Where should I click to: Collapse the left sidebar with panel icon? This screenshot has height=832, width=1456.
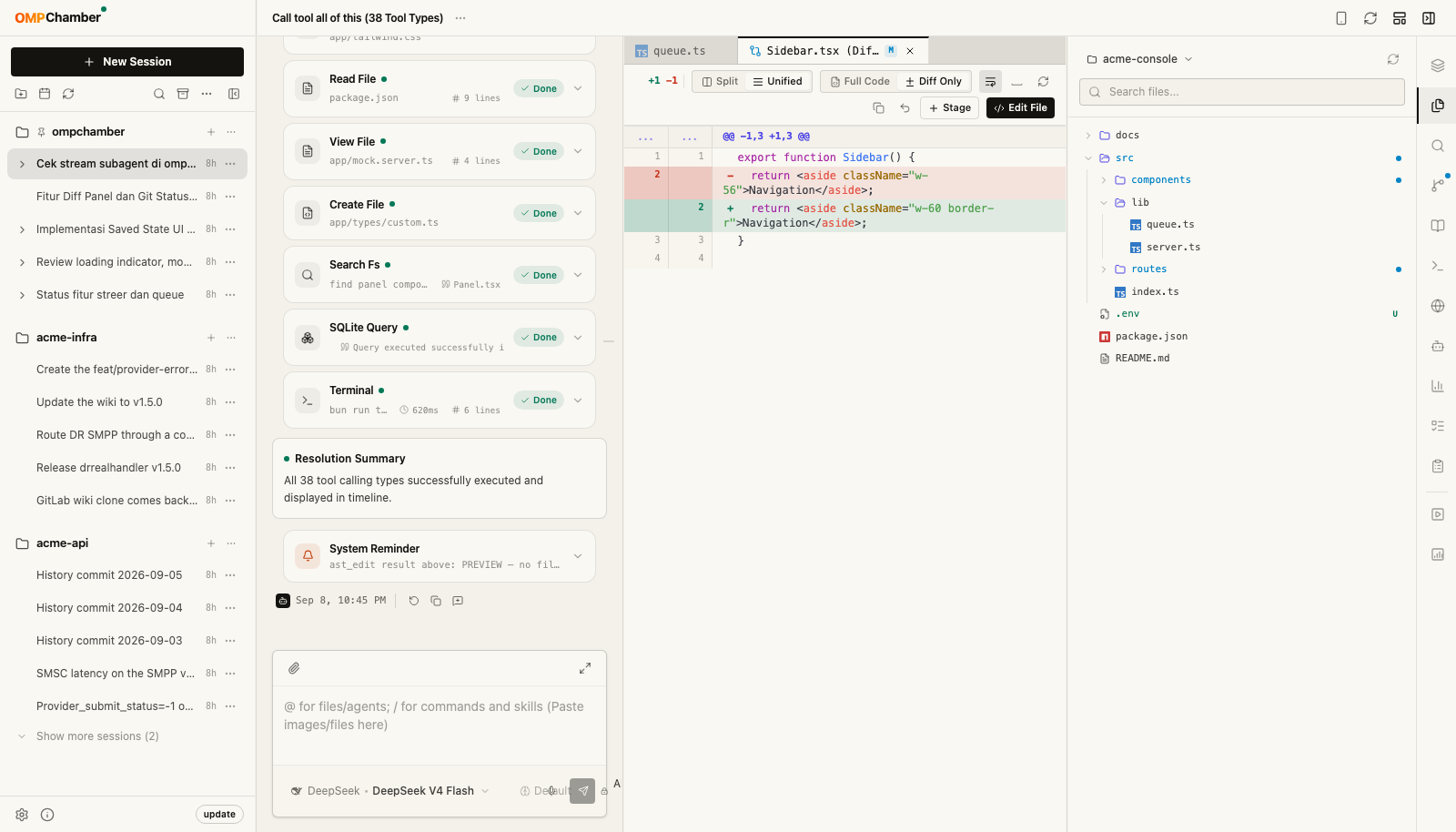pos(234,94)
